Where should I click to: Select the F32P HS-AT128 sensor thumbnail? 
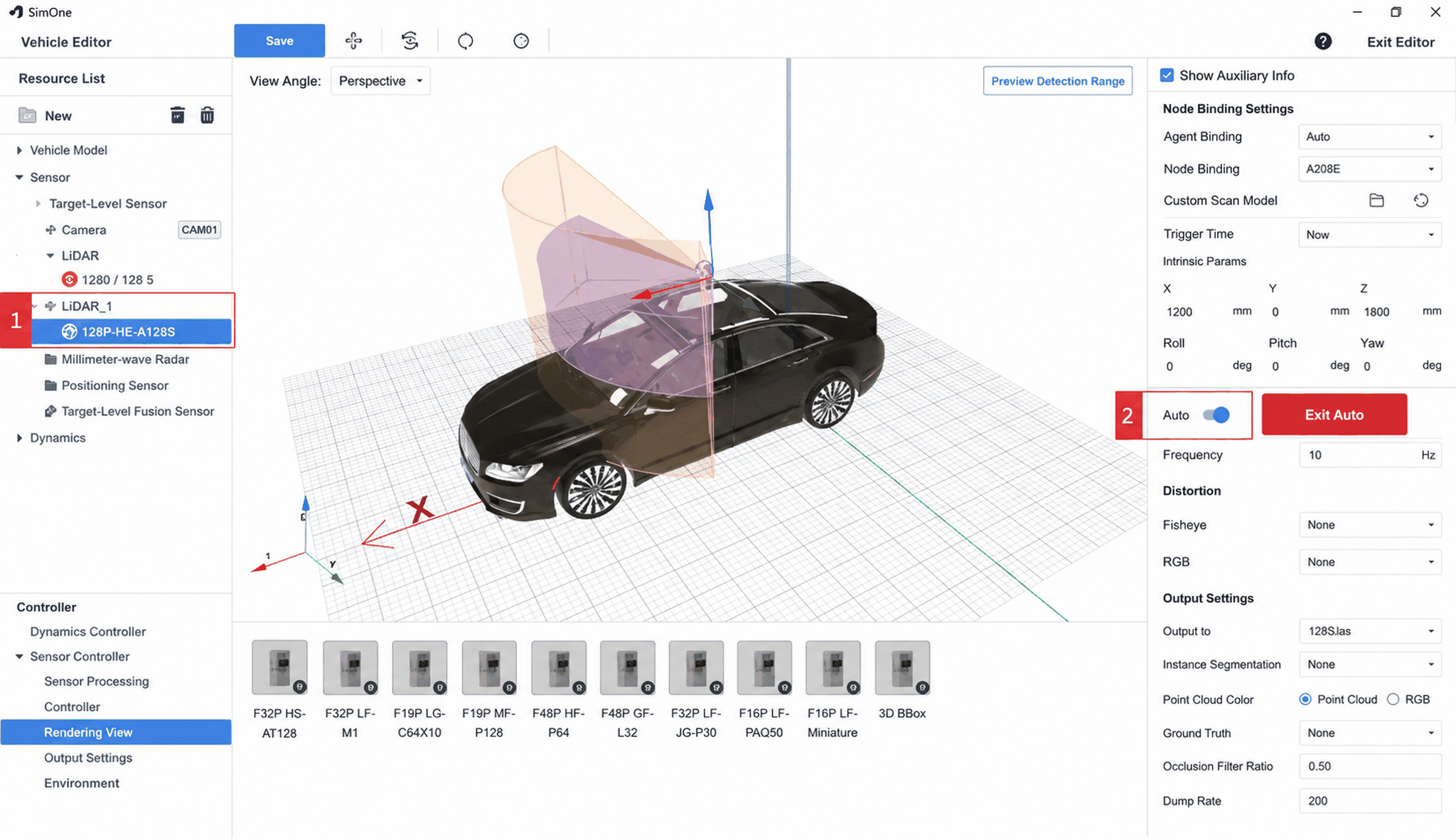click(279, 667)
